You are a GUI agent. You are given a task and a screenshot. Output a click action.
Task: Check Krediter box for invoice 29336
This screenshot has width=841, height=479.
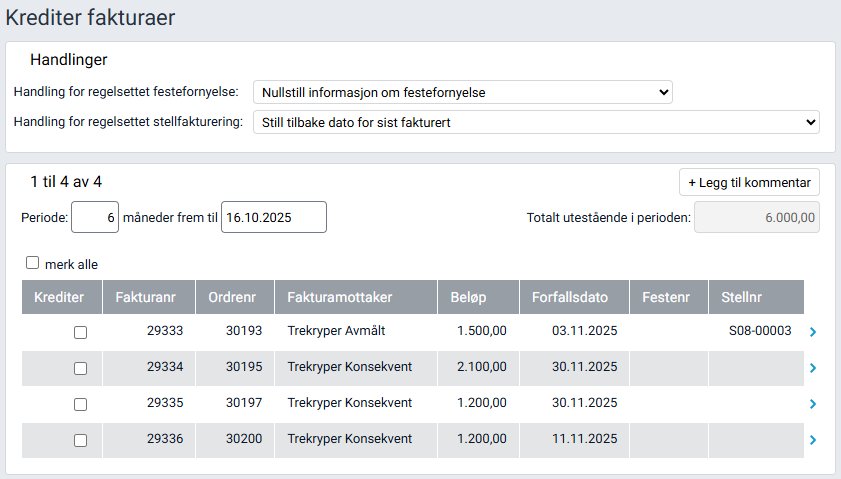click(x=80, y=440)
